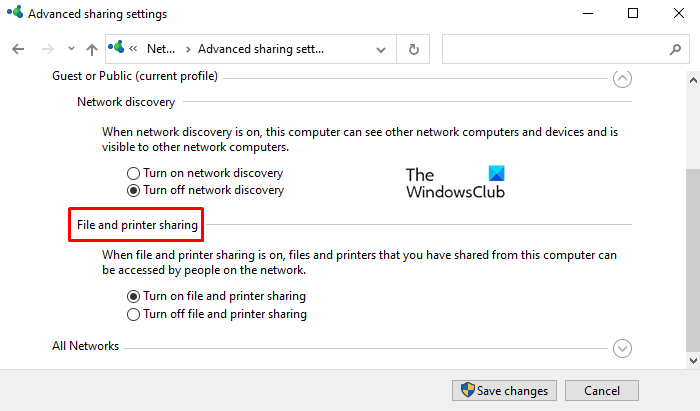700x411 pixels.
Task: Open the address bar history dropdown
Action: click(x=381, y=49)
